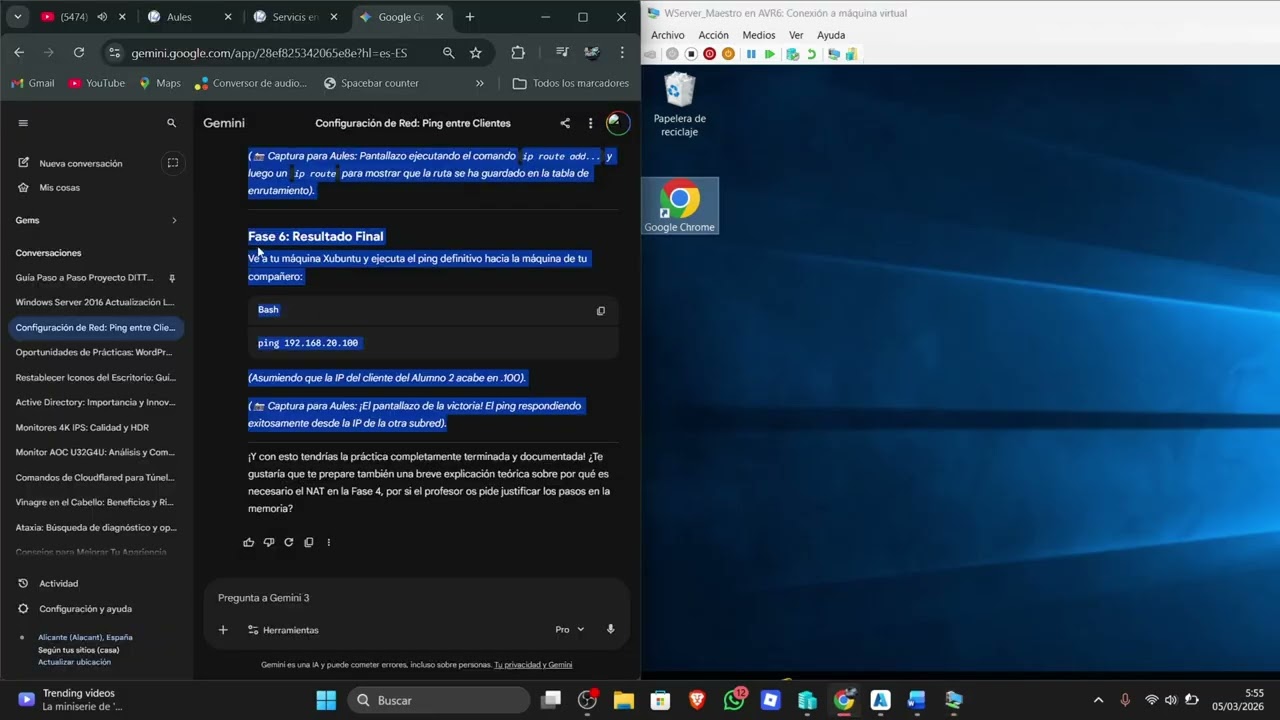The height and width of the screenshot is (720, 1280).
Task: Open more options below the response
Action: (x=328, y=542)
